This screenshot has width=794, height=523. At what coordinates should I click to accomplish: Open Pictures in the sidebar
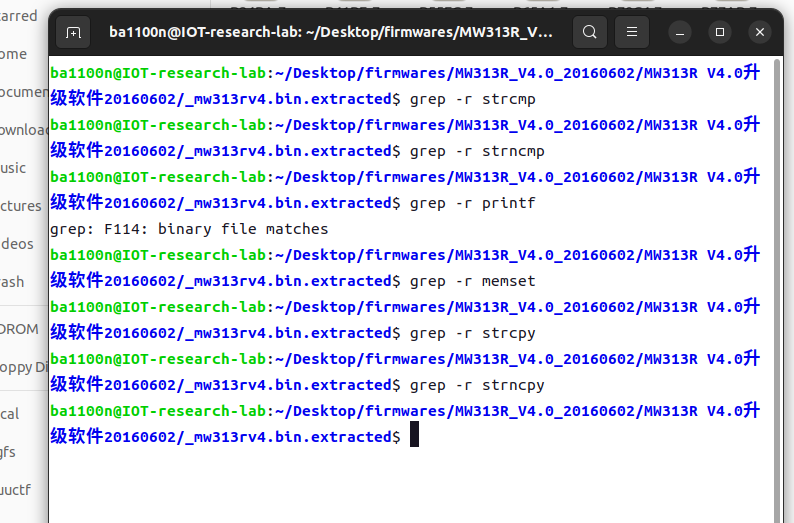(21, 206)
